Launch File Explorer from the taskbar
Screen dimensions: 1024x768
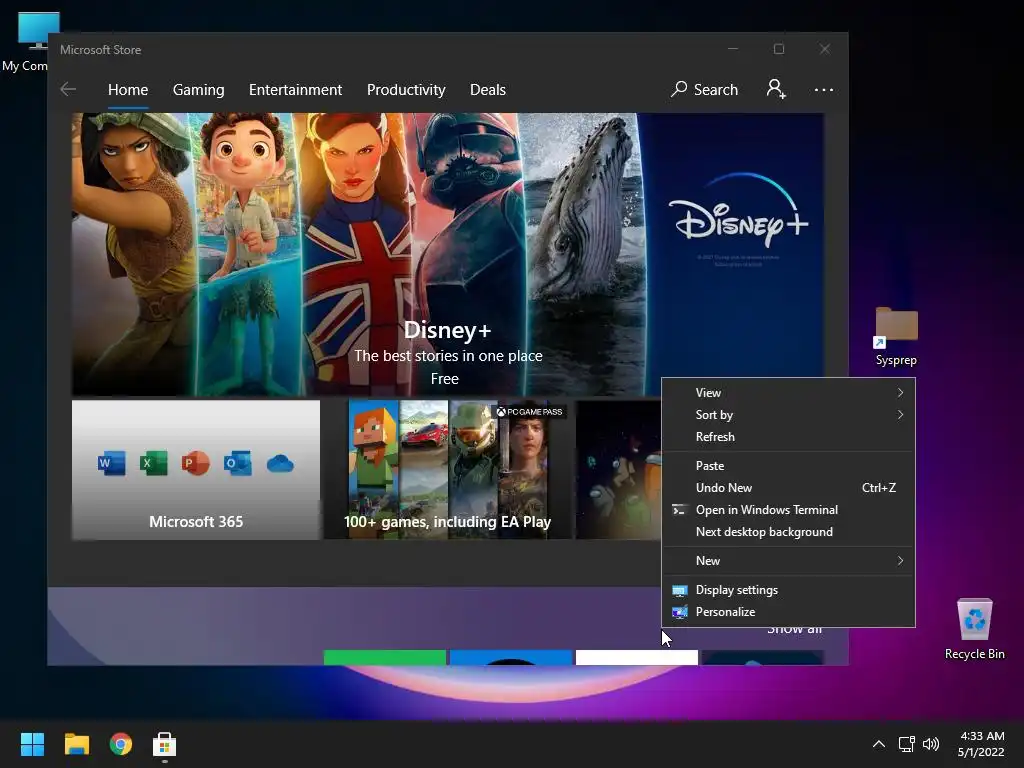[x=76, y=744]
